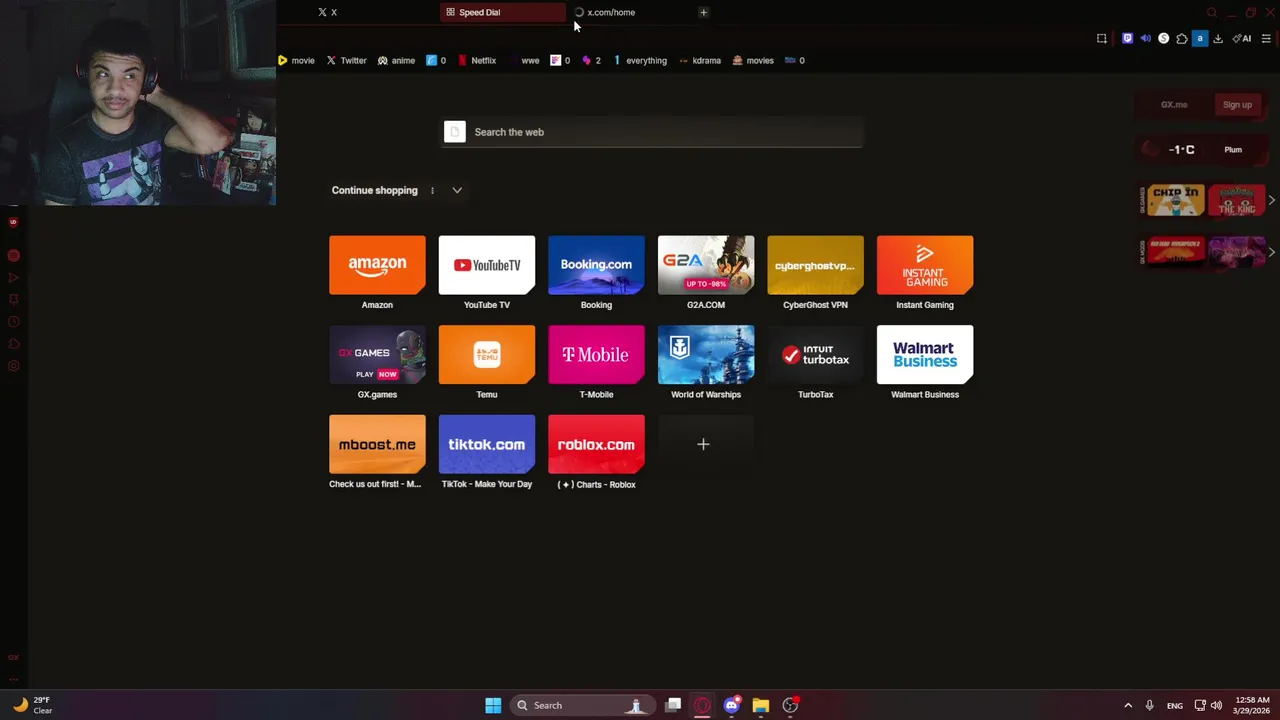The height and width of the screenshot is (720, 1280).
Task: Click the GX.me link
Action: pyautogui.click(x=1174, y=105)
